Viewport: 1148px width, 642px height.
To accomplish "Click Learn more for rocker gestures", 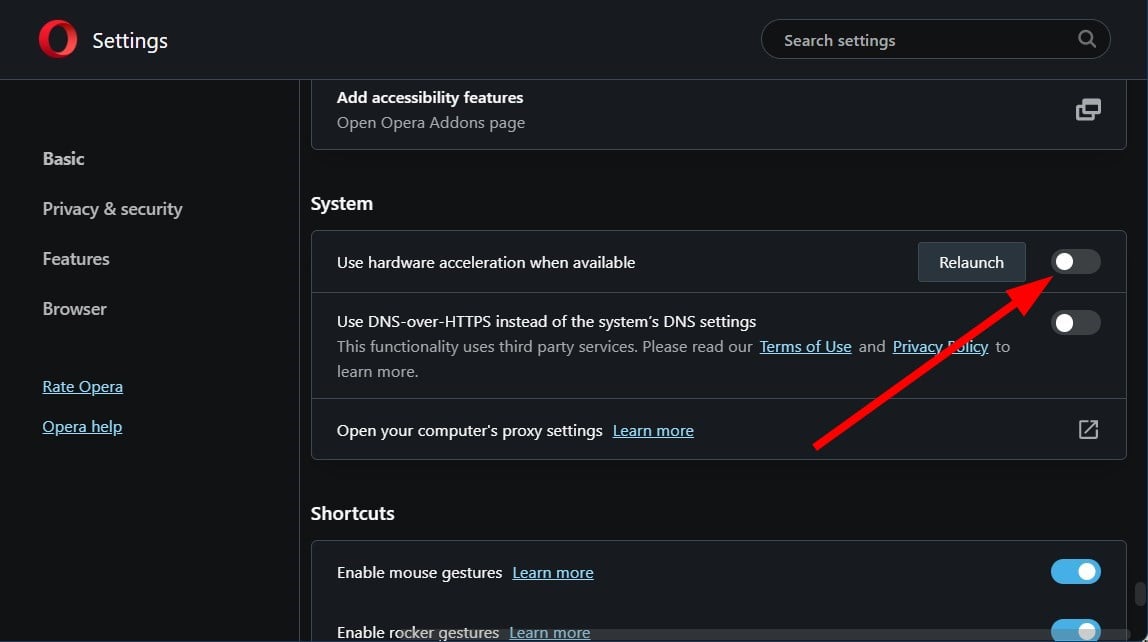I will [x=550, y=632].
